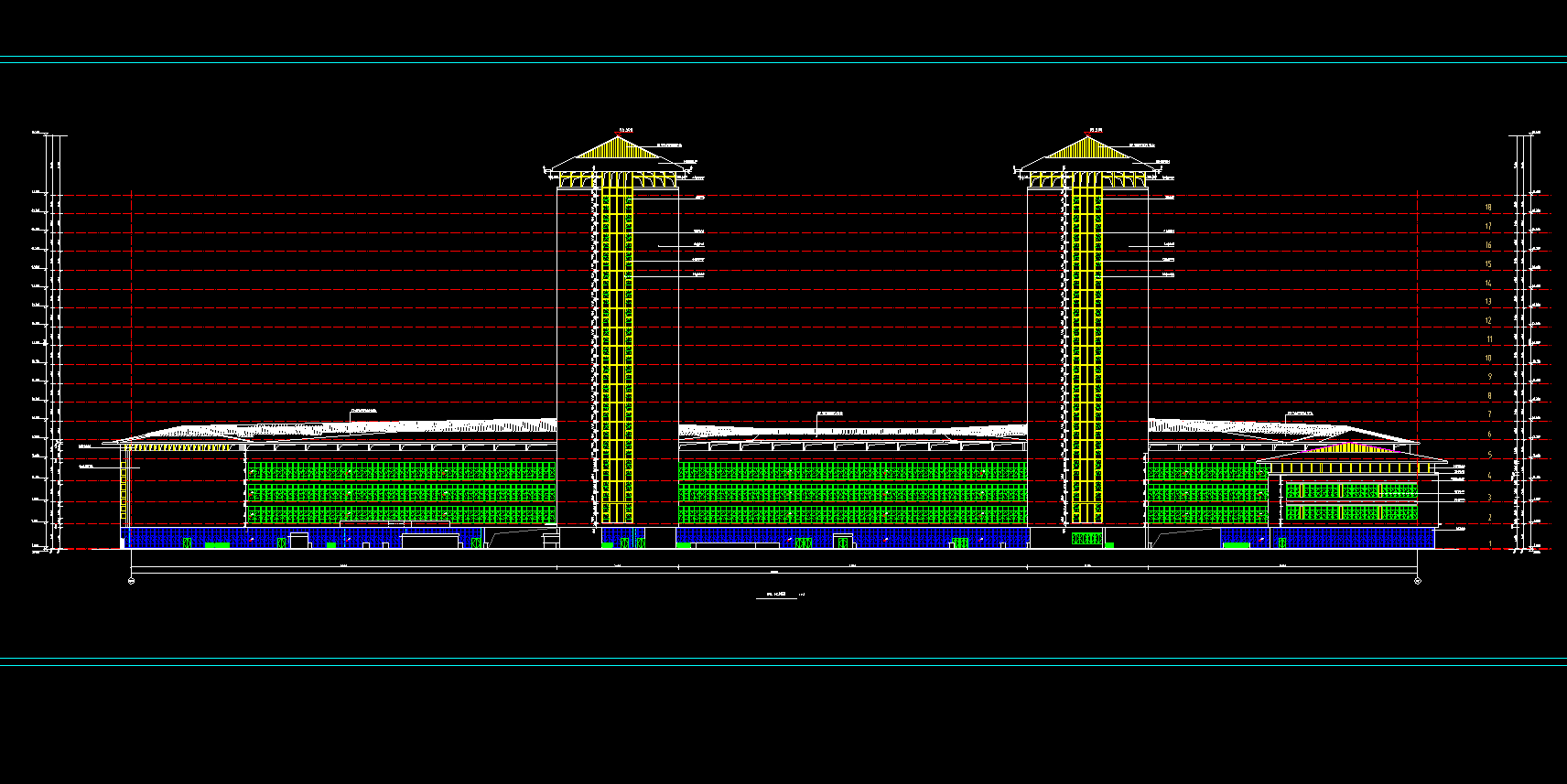Pick the left elevation dimension chain

click(56, 343)
